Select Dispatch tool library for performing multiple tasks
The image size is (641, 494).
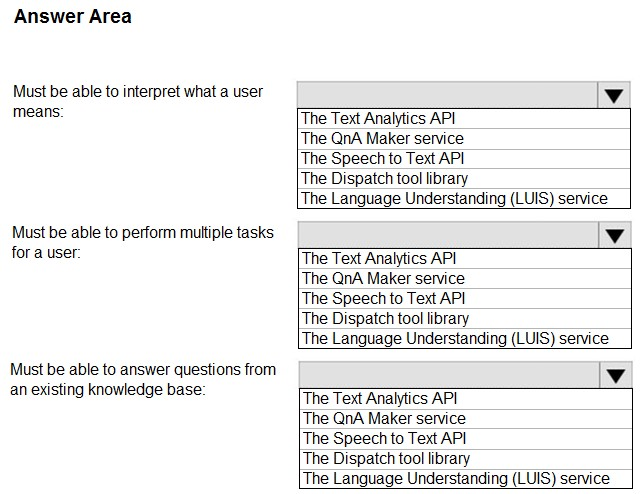(384, 318)
